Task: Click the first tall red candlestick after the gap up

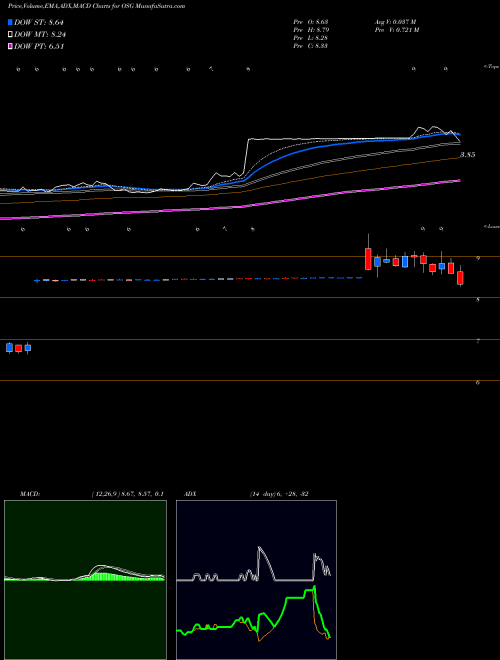Action: (368, 258)
